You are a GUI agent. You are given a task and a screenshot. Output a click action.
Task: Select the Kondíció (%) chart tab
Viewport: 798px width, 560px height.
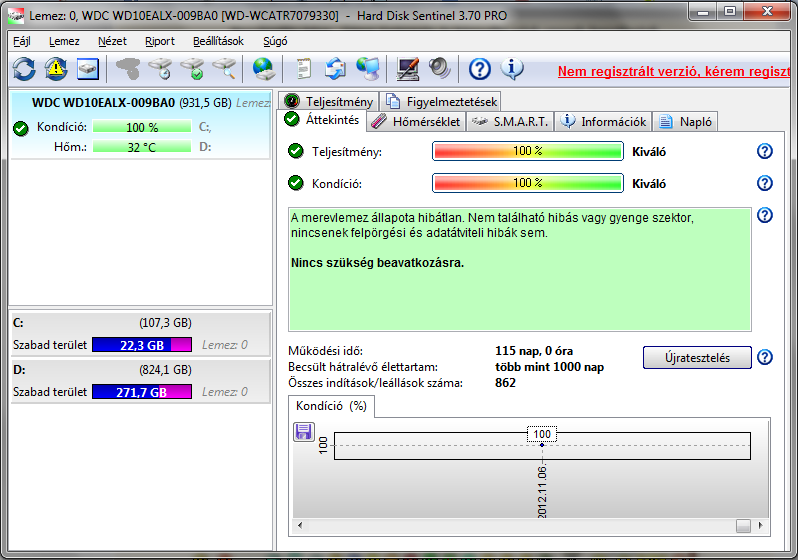tap(331, 406)
